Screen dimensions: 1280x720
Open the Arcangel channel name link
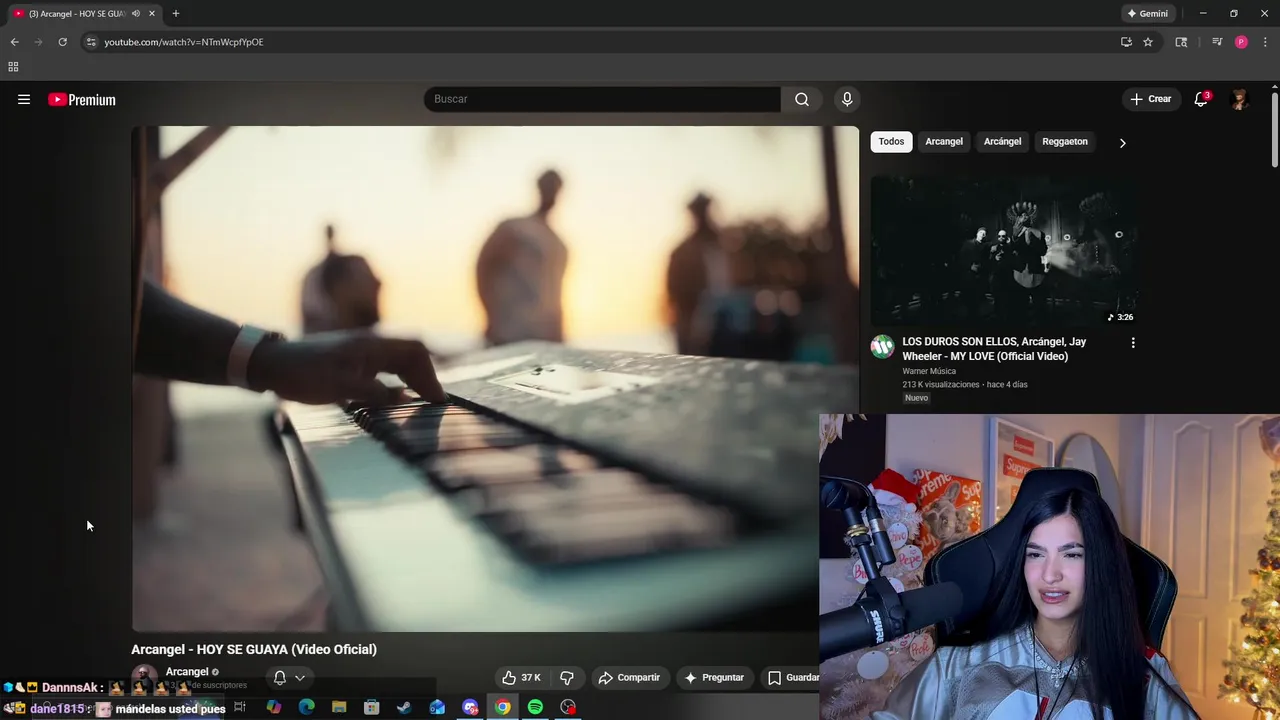(x=187, y=672)
